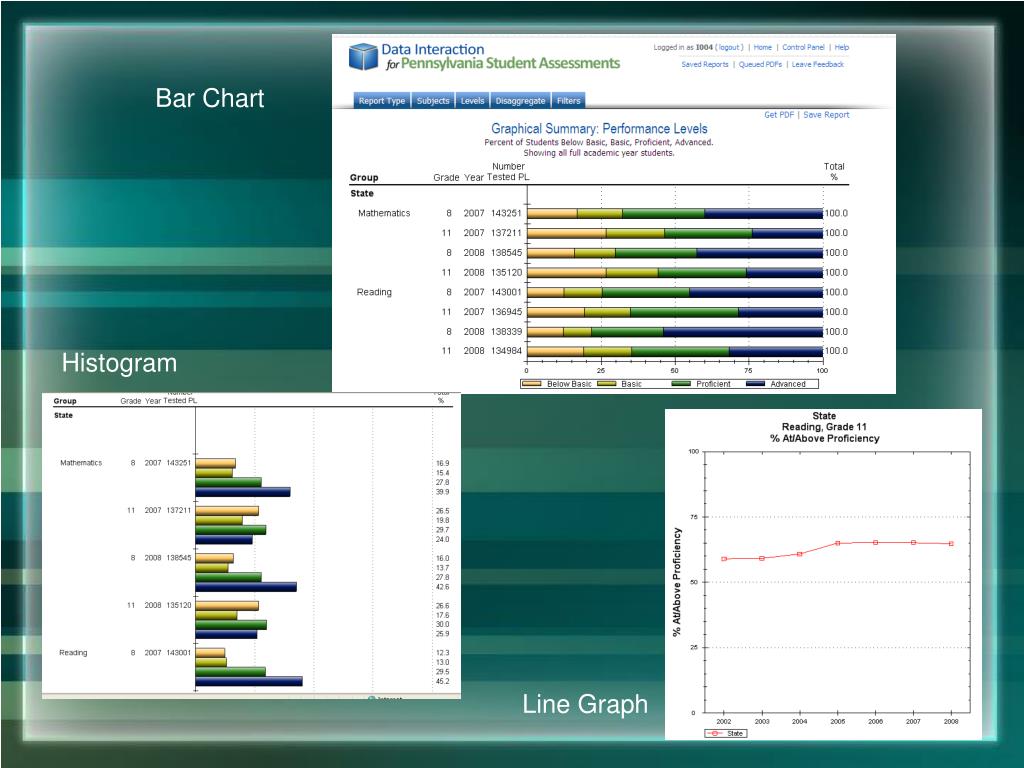The width and height of the screenshot is (1024, 768).
Task: Click the logout link
Action: pyautogui.click(x=729, y=47)
